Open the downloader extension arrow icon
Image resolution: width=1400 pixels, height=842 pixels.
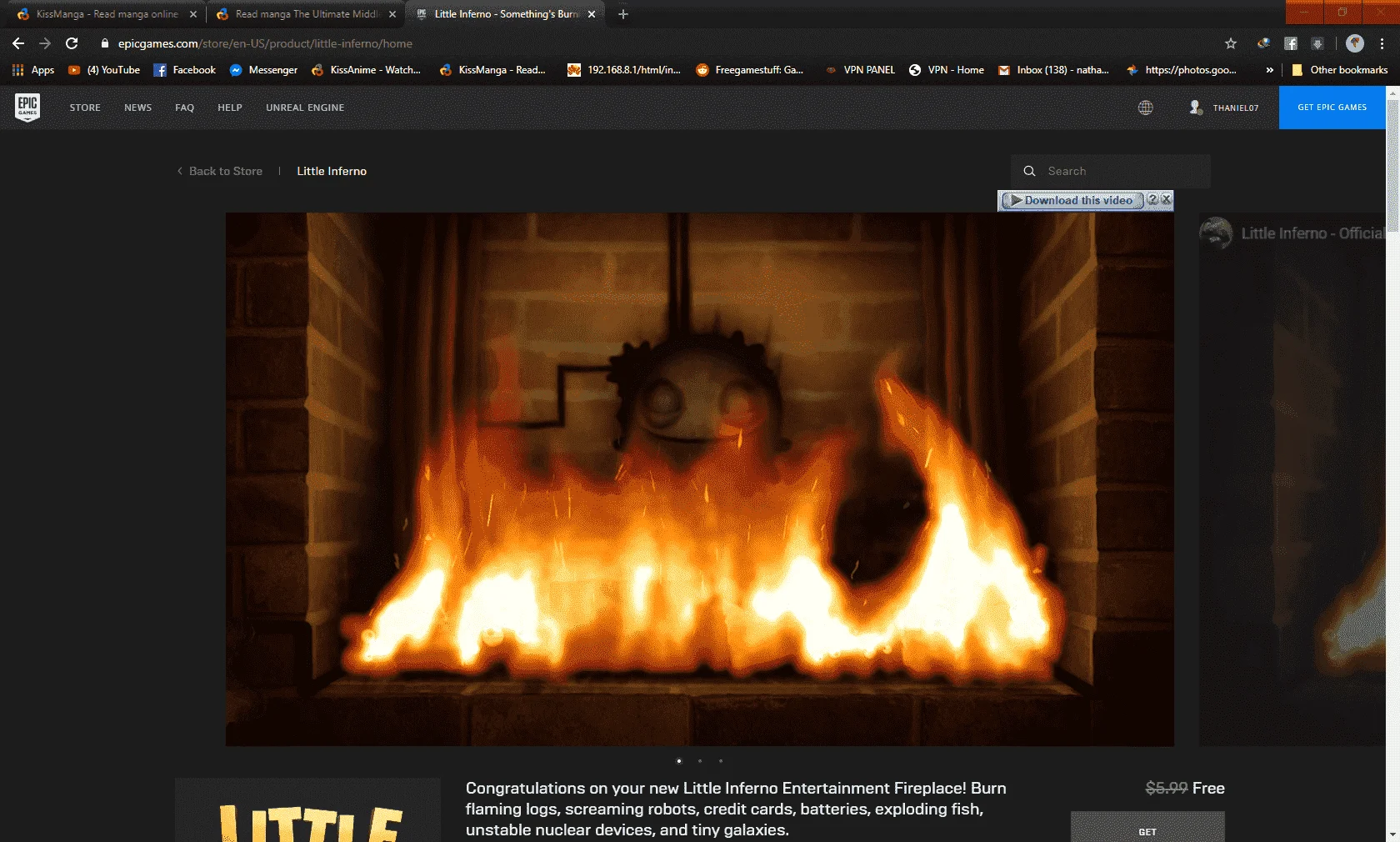coord(1317,43)
